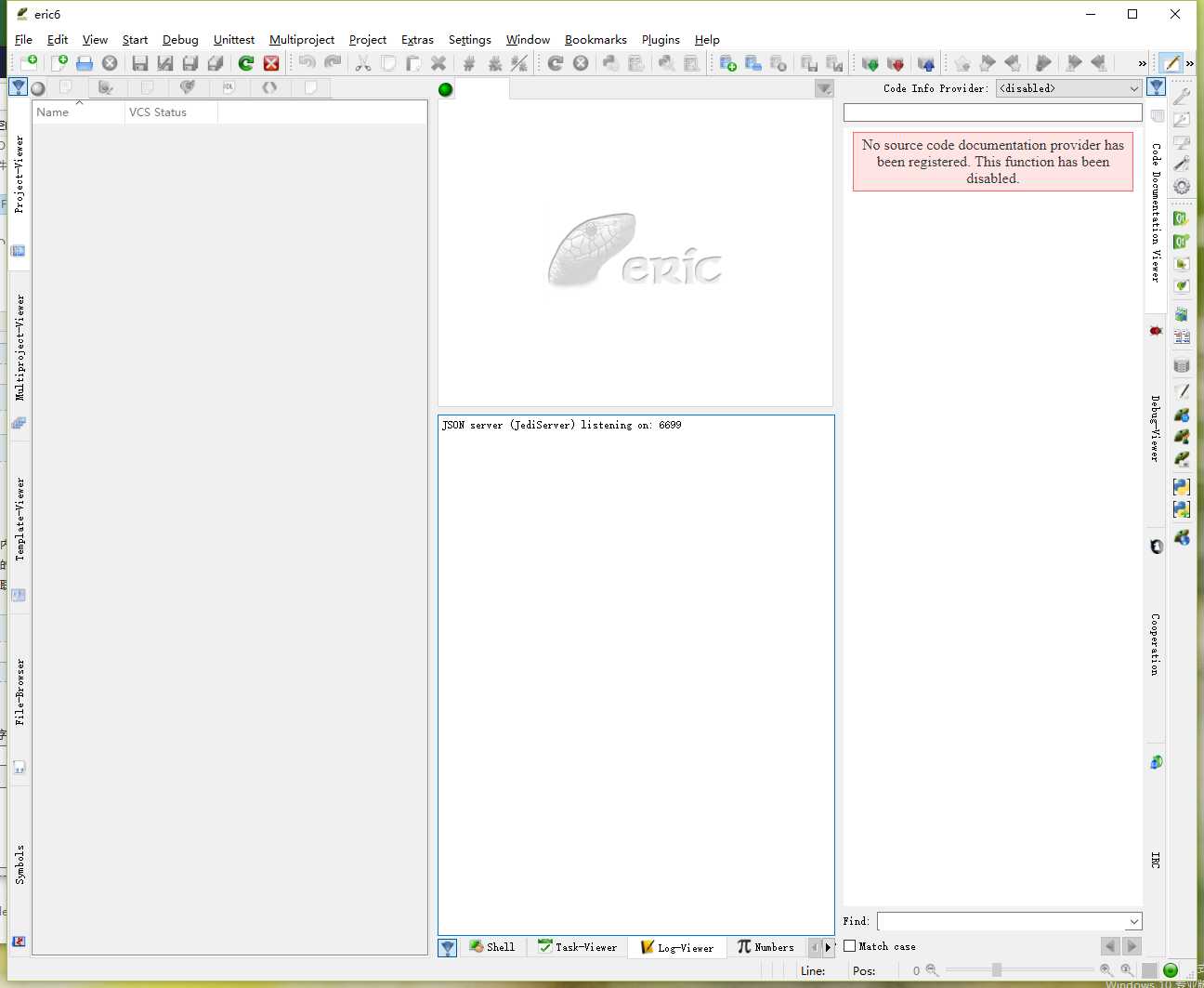1204x988 pixels.
Task: Open the File menu
Action: 24,40
